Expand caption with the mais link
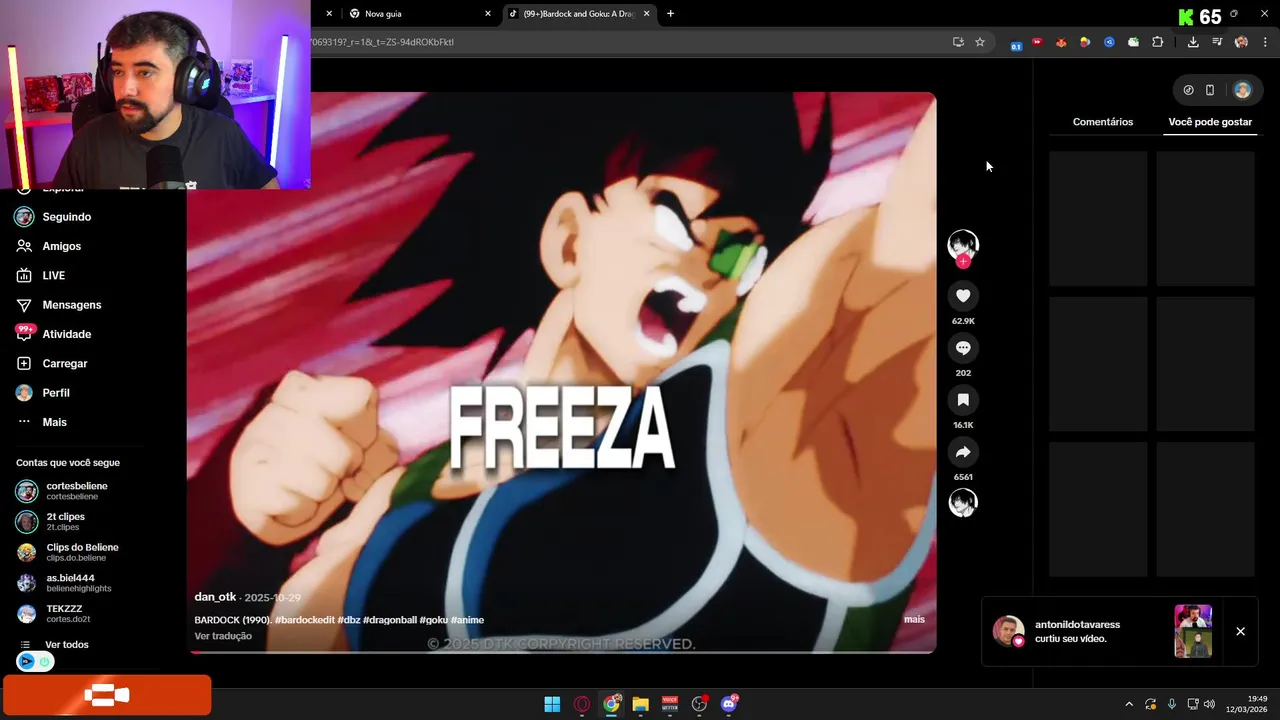Image resolution: width=1280 pixels, height=720 pixels. 914,620
